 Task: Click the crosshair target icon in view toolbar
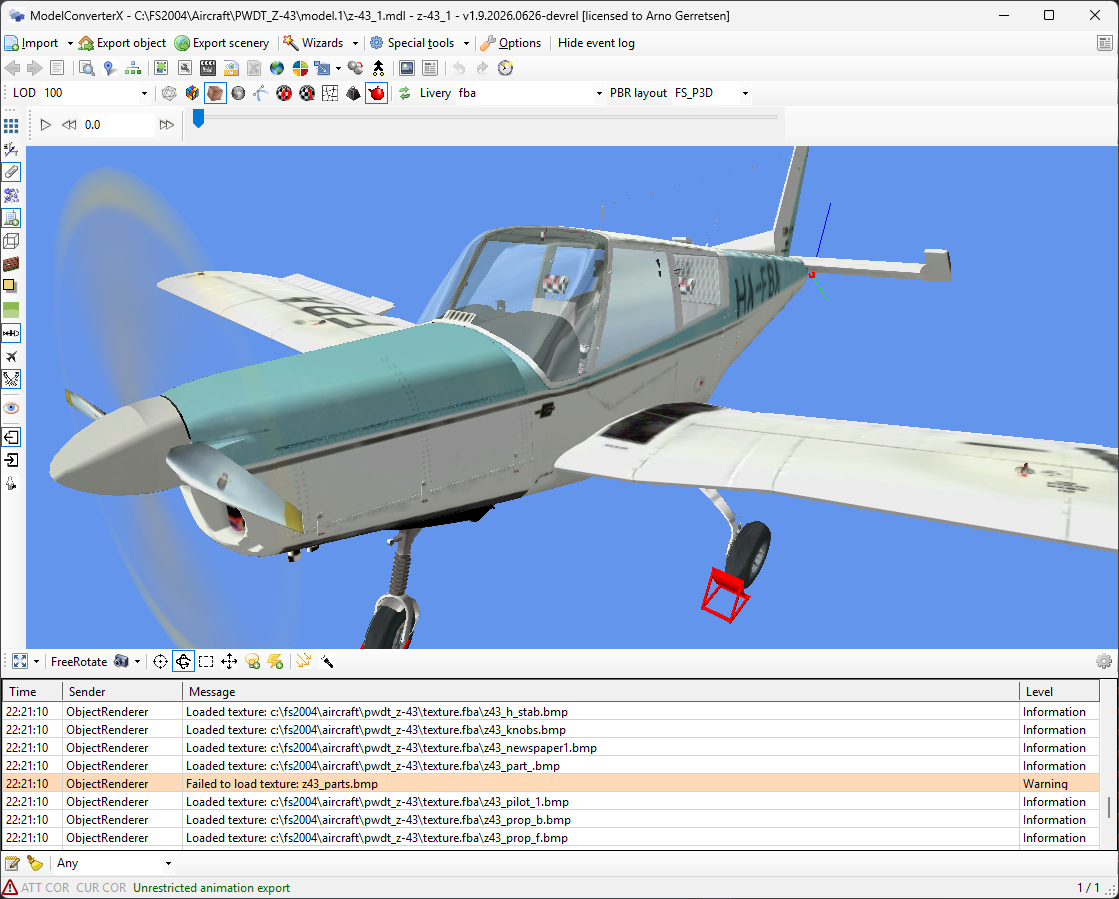pos(161,661)
